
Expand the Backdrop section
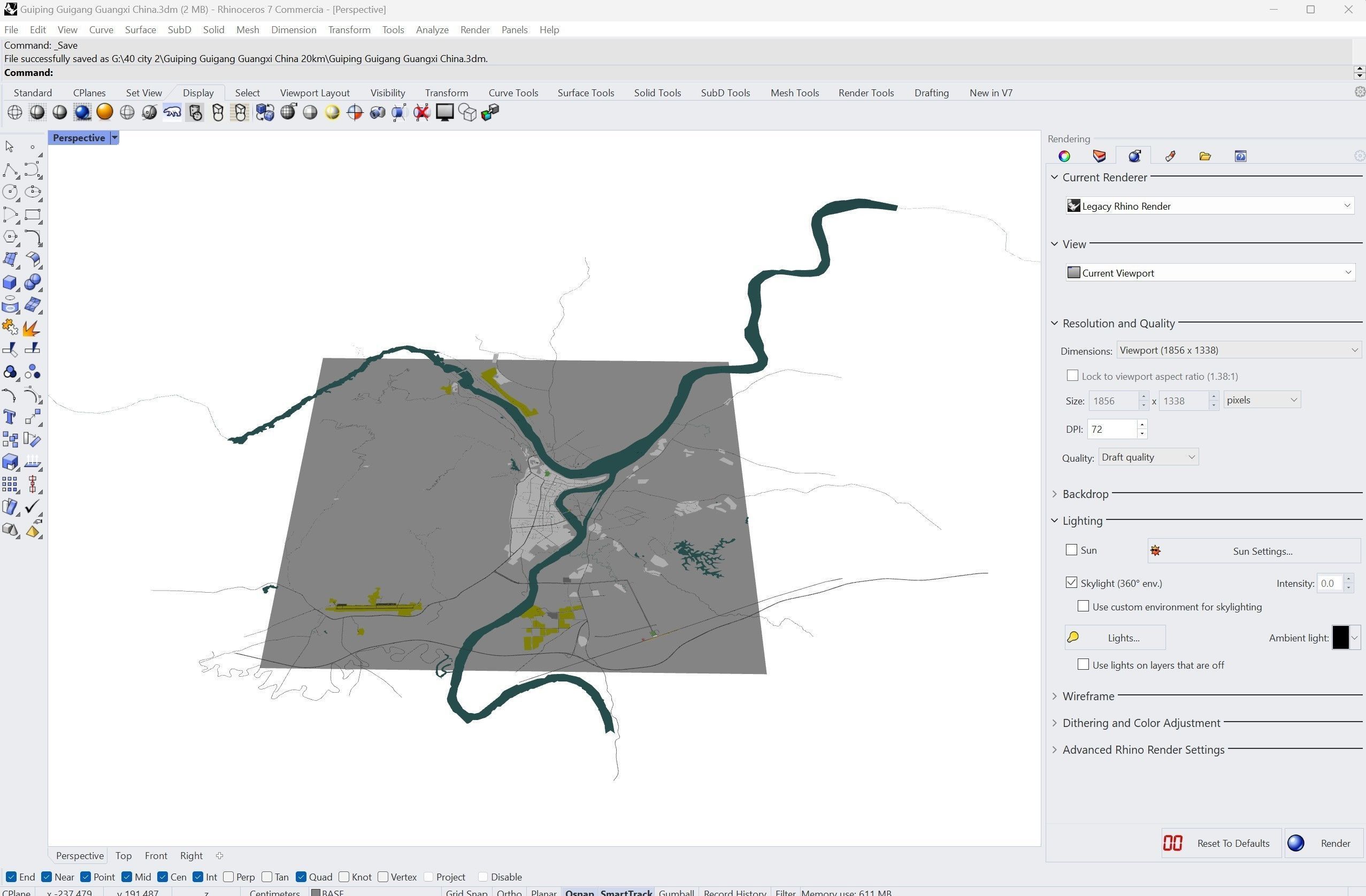point(1085,494)
